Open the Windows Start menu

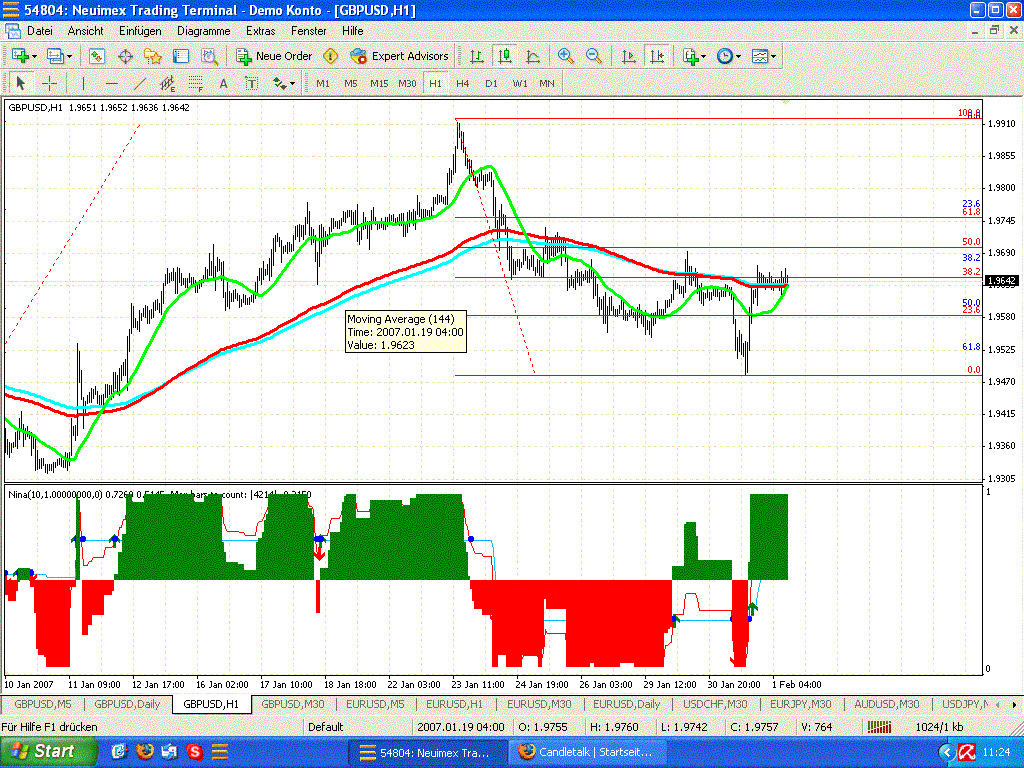tap(50, 751)
